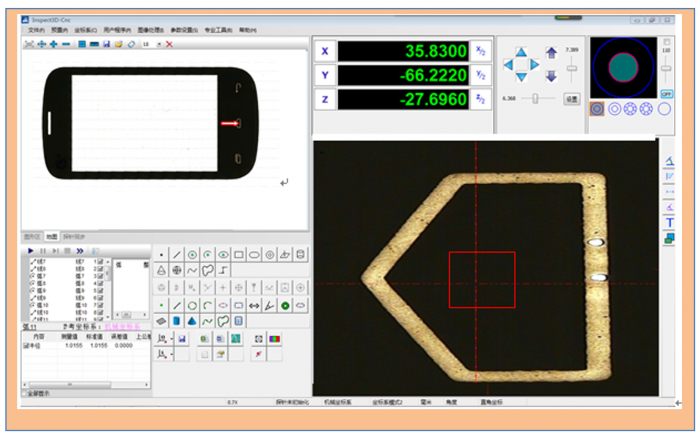Click the red X delete toolbar icon

tap(169, 44)
